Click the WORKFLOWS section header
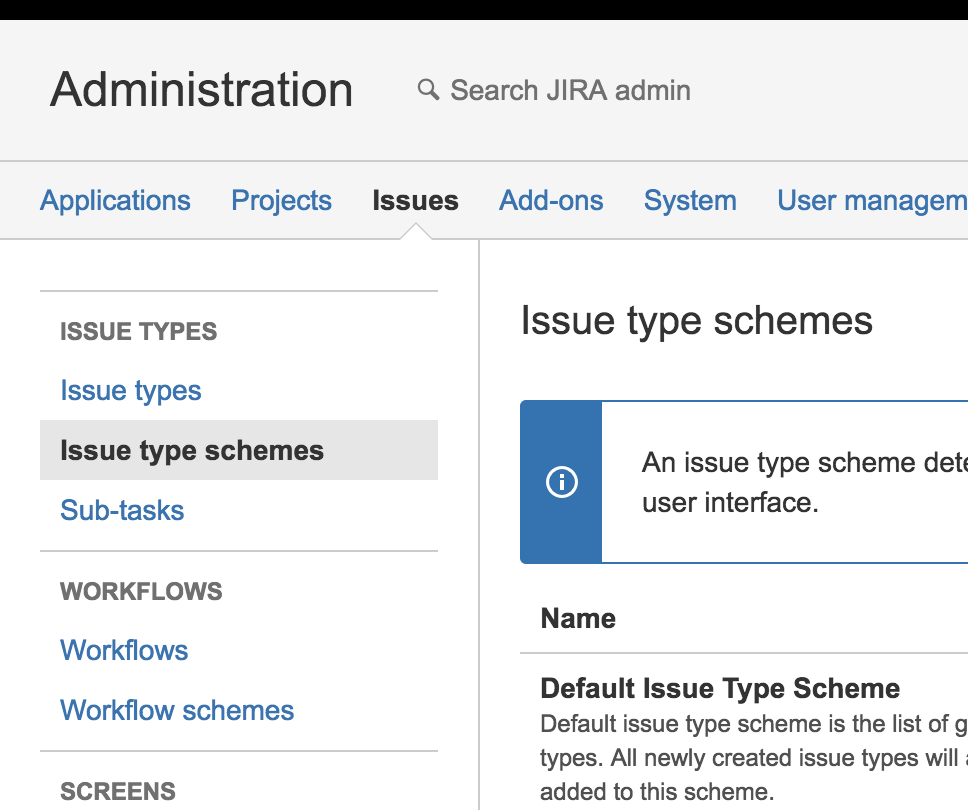 [141, 591]
